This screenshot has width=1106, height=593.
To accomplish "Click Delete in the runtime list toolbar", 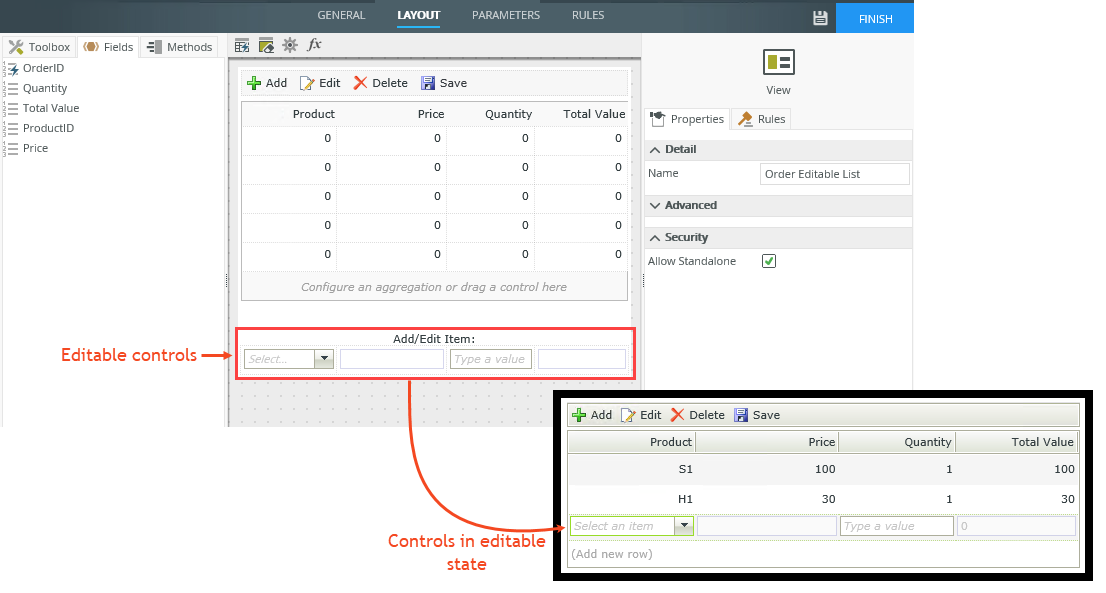I will pyautogui.click(x=698, y=415).
